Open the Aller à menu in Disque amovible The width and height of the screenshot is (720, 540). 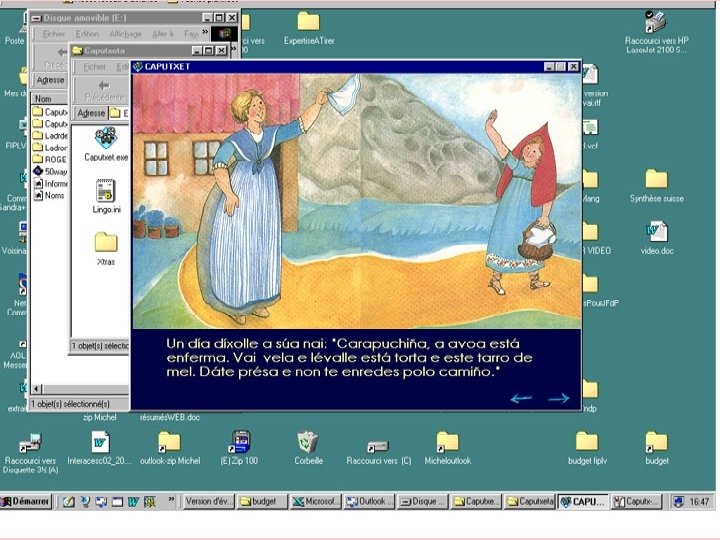[x=163, y=34]
